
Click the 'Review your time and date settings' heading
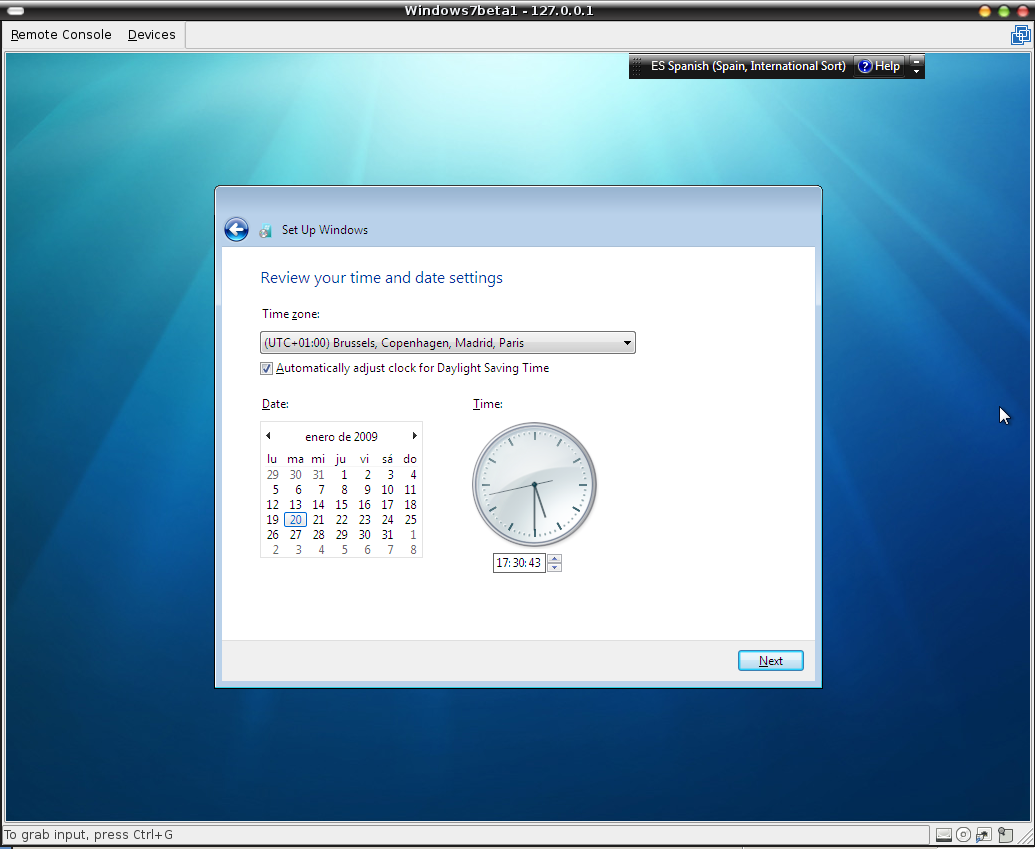tap(382, 278)
